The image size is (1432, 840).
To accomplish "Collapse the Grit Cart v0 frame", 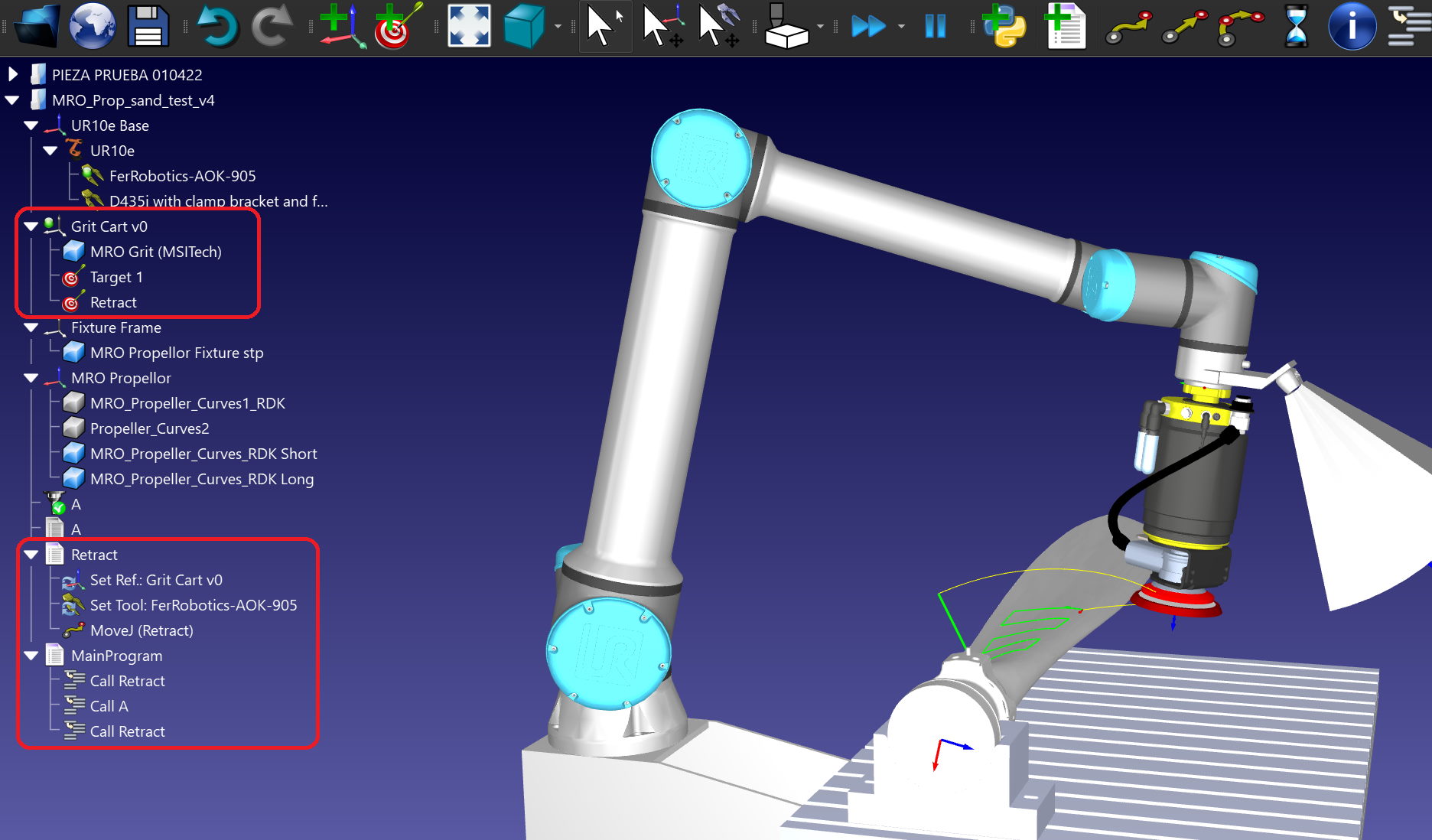I will [31, 226].
